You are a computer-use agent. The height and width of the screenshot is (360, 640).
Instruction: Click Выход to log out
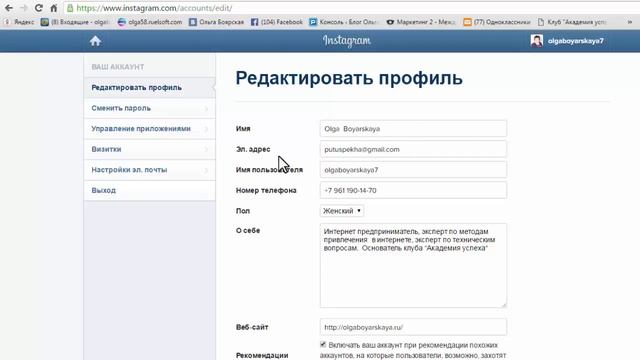click(149, 190)
